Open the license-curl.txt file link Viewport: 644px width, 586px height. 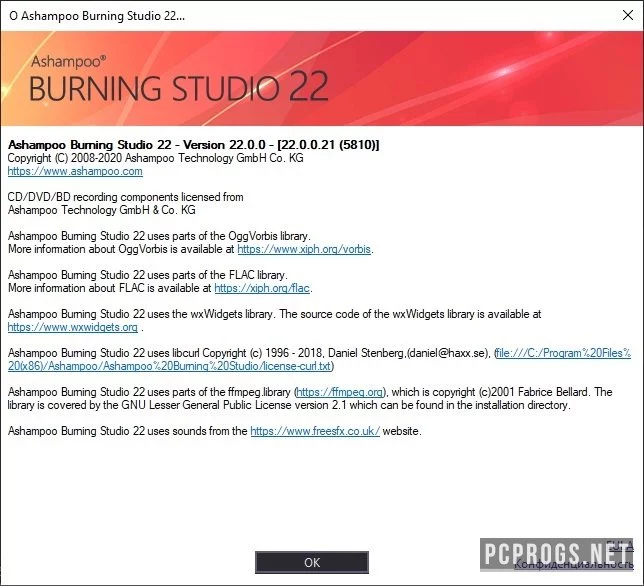click(x=320, y=359)
